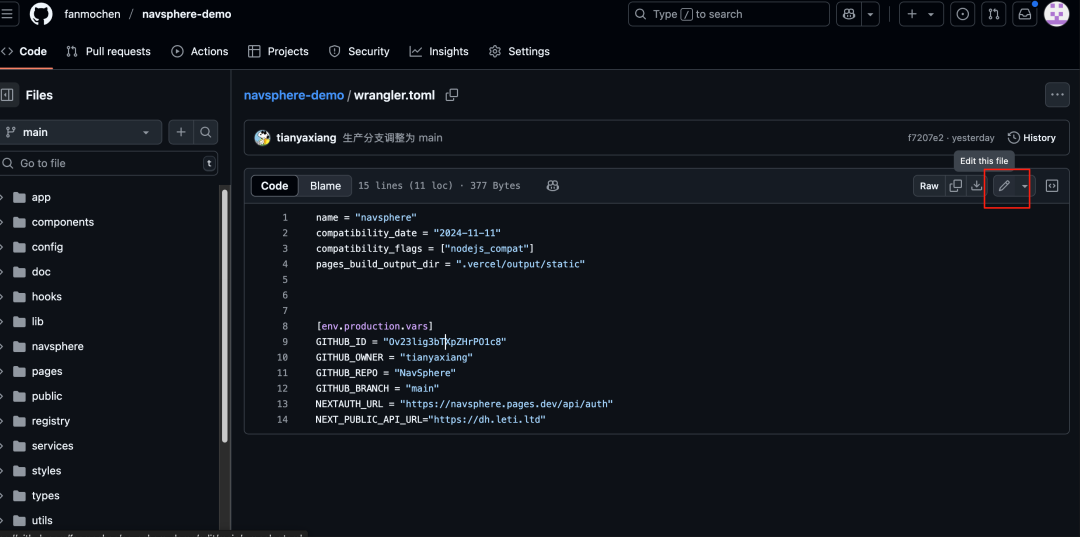Open the notifications inbox icon

click(1024, 14)
